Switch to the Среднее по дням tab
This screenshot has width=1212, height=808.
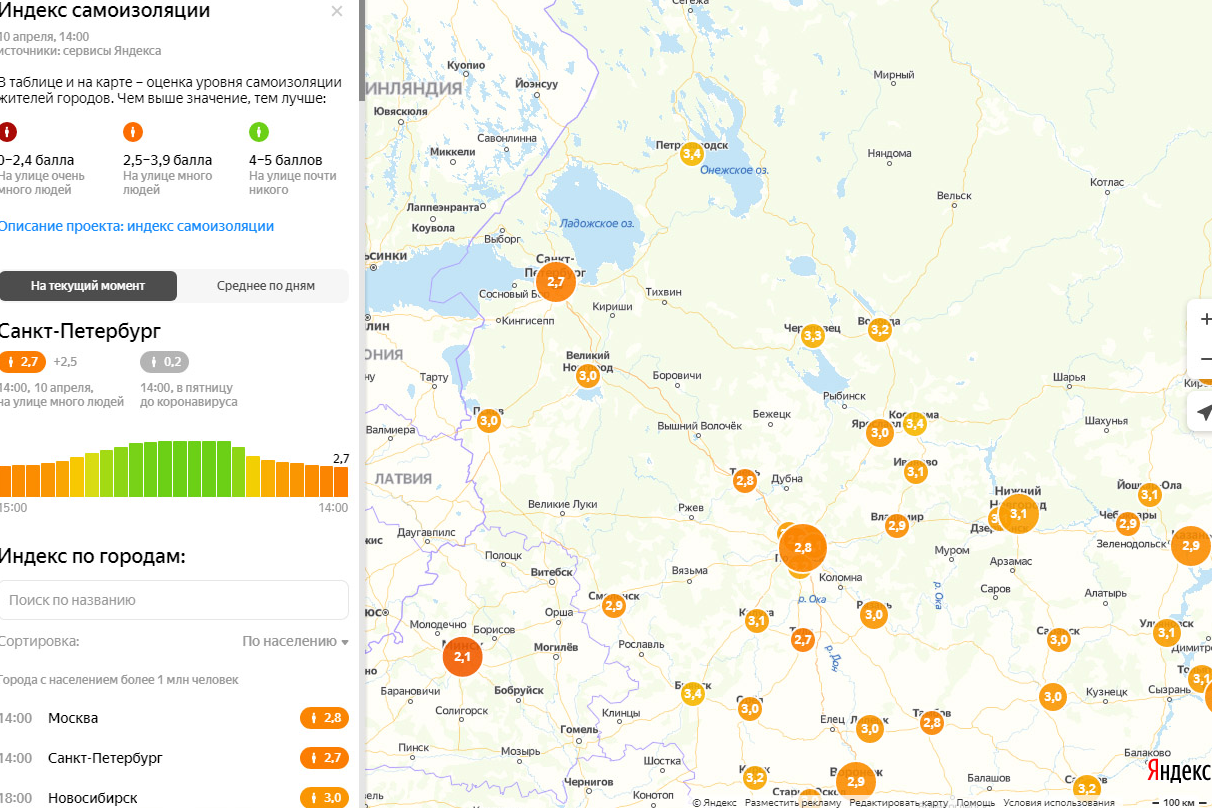point(266,286)
